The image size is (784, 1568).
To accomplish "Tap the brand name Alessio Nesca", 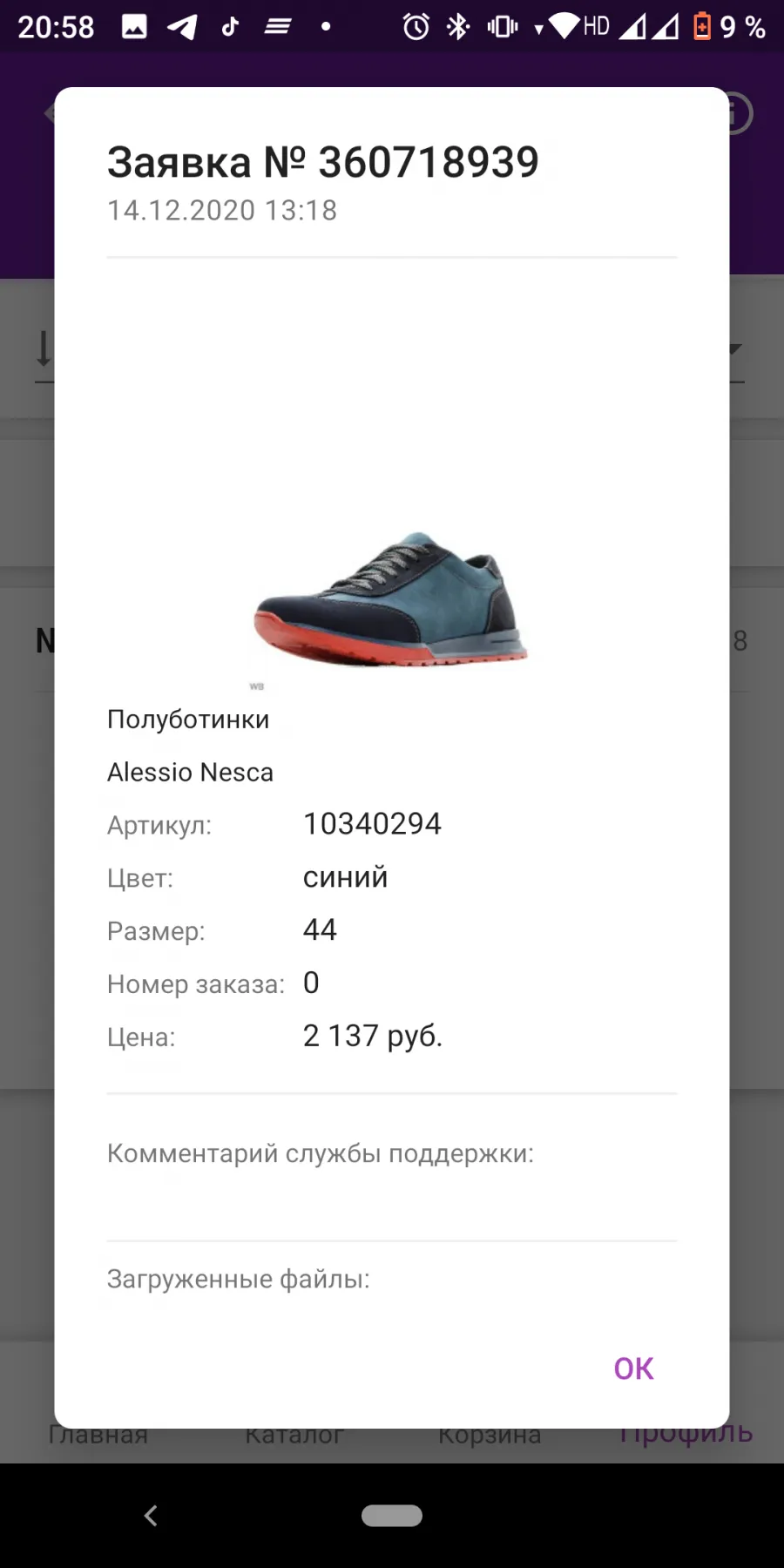I will (x=190, y=772).
